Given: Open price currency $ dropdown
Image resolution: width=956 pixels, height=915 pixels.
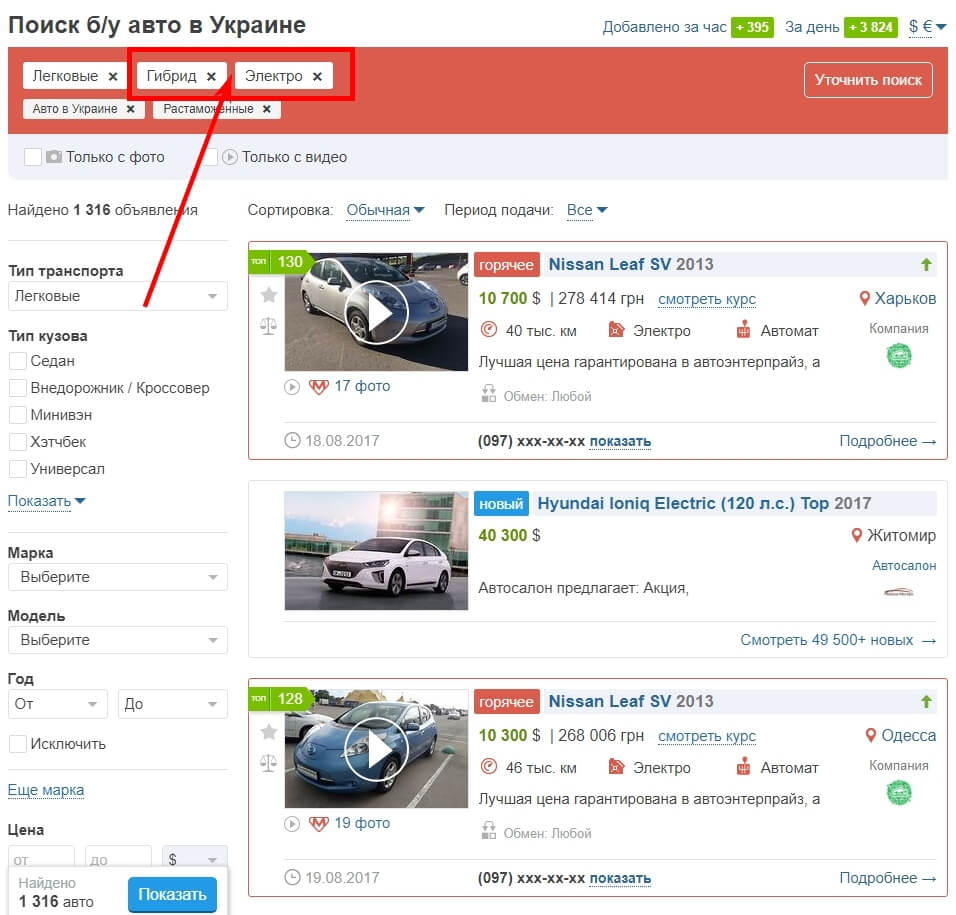Looking at the screenshot, I should click(194, 858).
